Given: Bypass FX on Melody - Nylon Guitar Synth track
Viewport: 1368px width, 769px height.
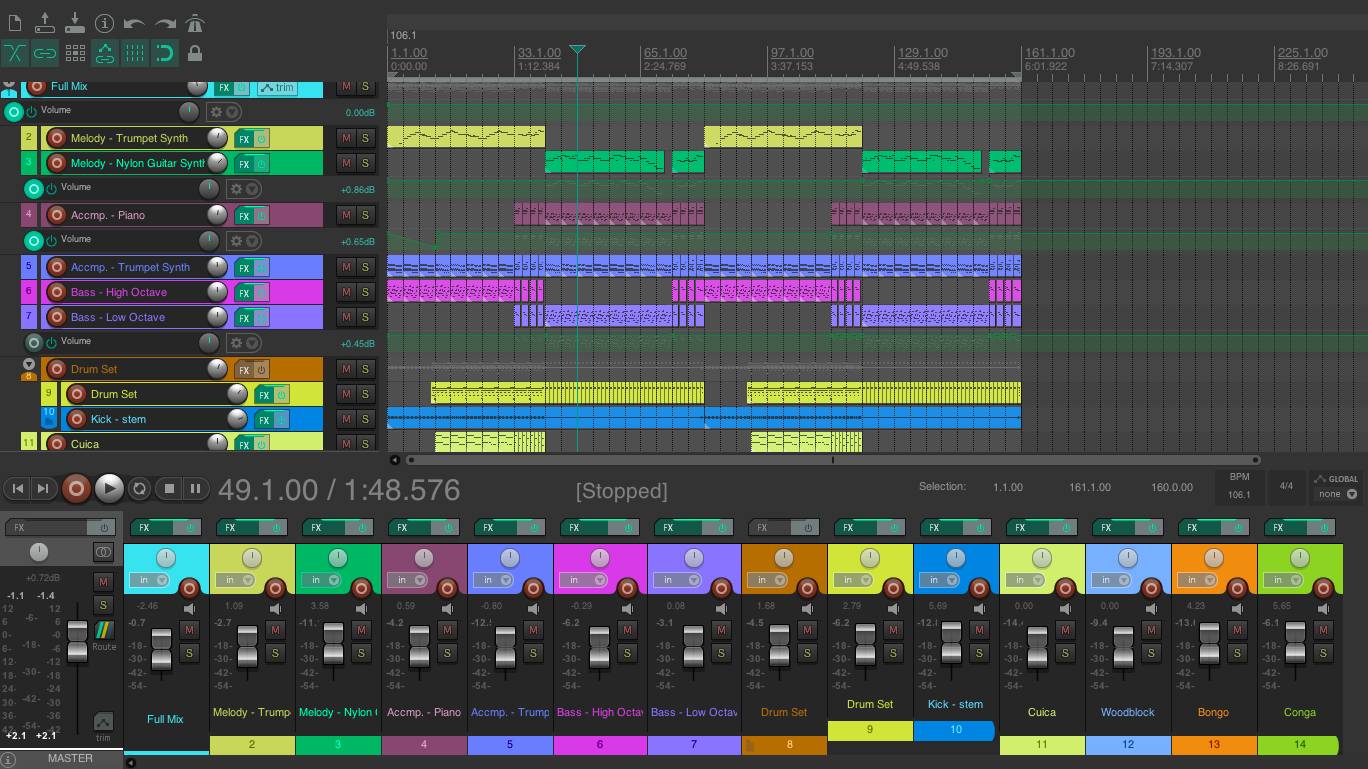Looking at the screenshot, I should (x=261, y=164).
